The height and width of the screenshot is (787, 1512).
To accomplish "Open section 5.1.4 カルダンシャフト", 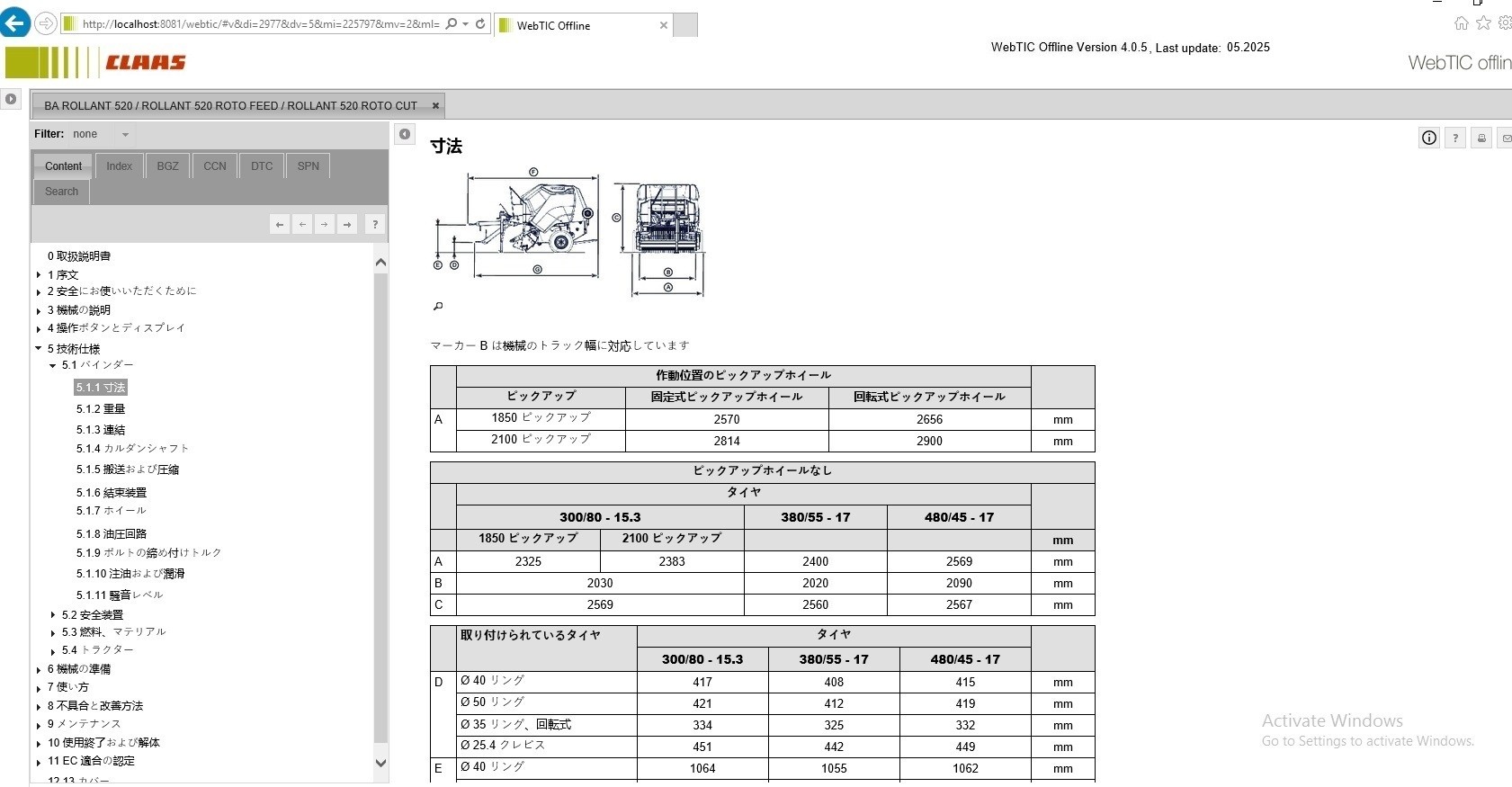I will point(132,448).
